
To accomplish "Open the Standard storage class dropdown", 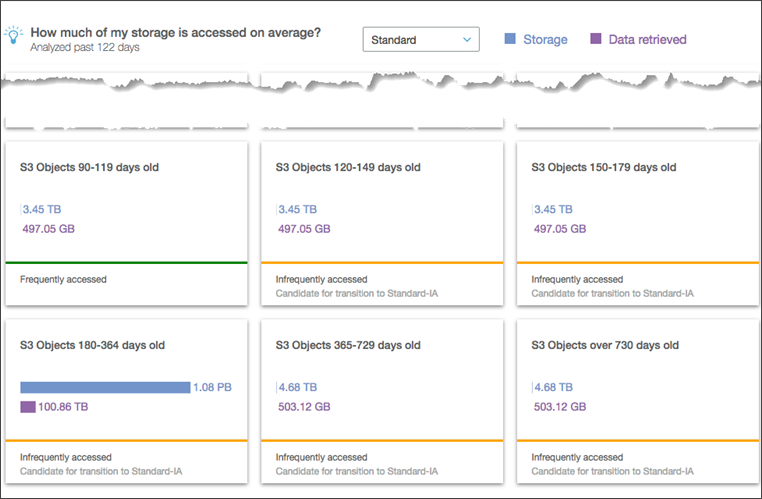I will pos(420,40).
